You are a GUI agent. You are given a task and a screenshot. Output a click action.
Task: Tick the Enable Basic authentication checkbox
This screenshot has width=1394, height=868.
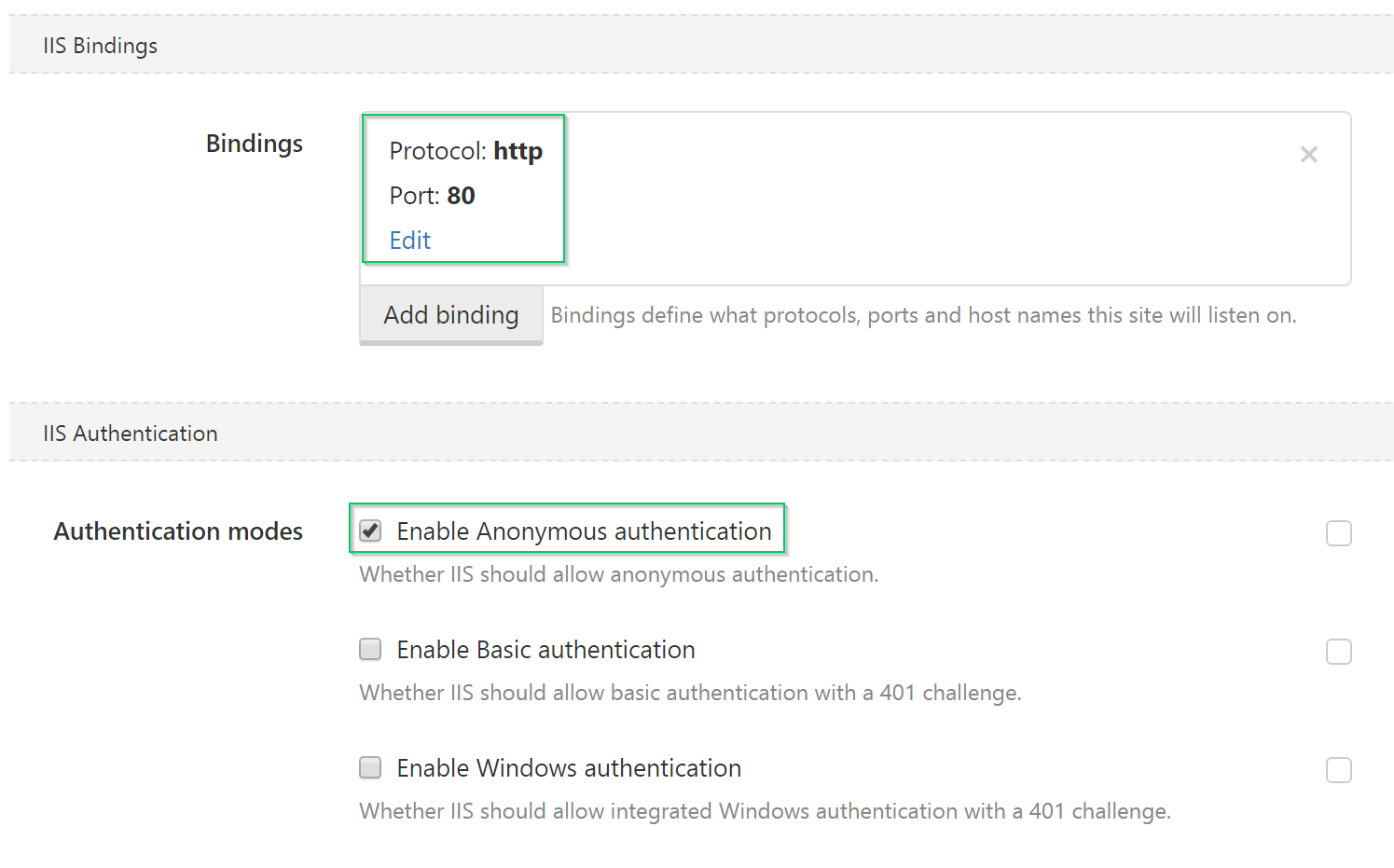tap(370, 649)
